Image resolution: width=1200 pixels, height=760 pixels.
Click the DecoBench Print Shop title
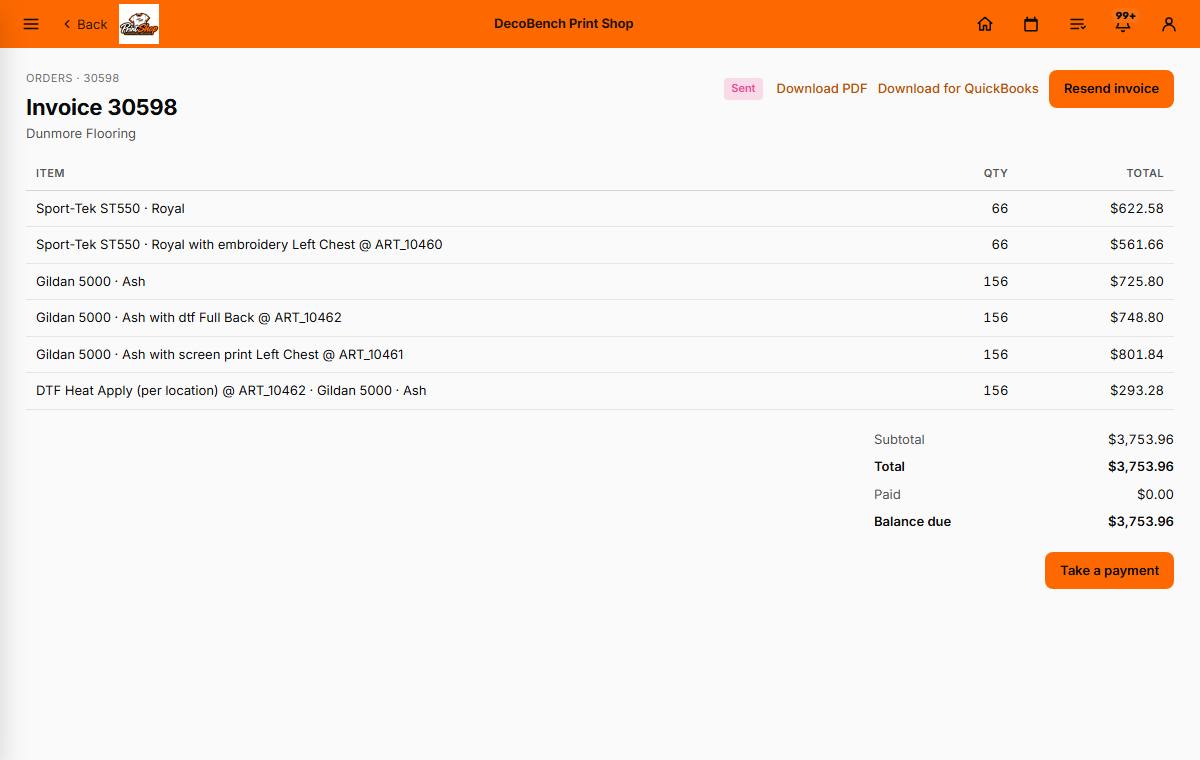point(564,23)
